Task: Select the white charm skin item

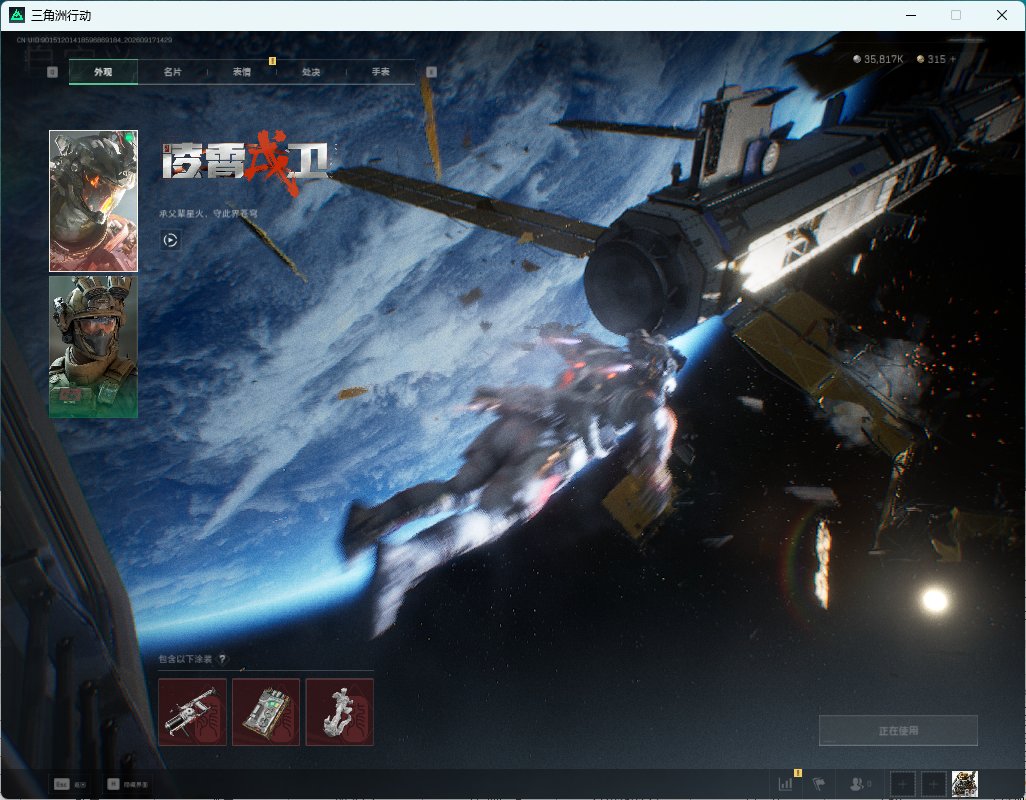Action: pos(340,712)
